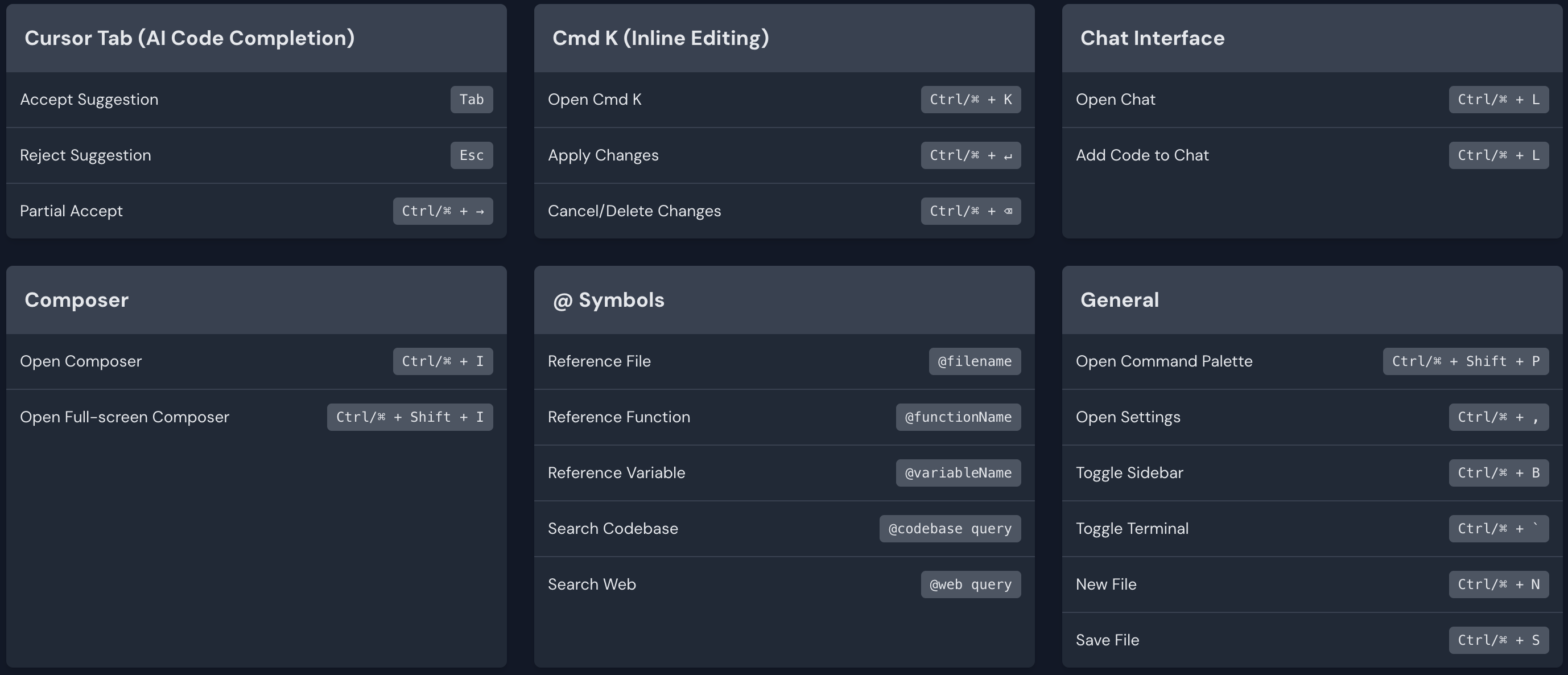Click the Ctrl/⌘ + N shortcut badge
Viewport: 1568px width, 675px height.
(x=1499, y=585)
